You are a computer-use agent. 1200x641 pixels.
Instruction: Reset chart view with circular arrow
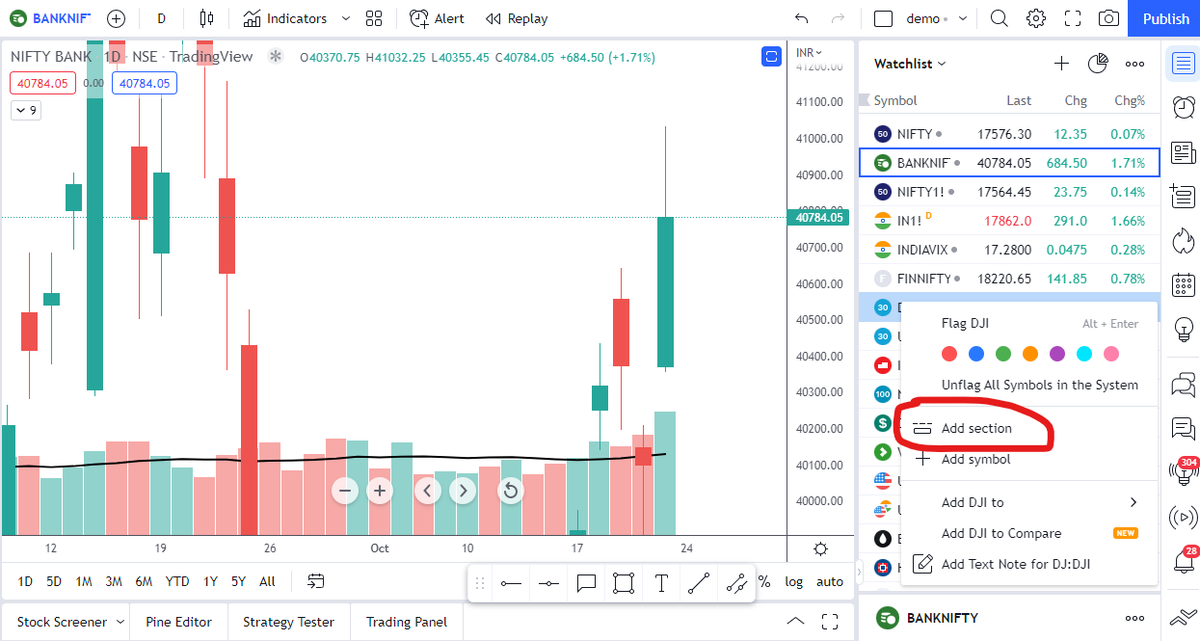(x=510, y=490)
